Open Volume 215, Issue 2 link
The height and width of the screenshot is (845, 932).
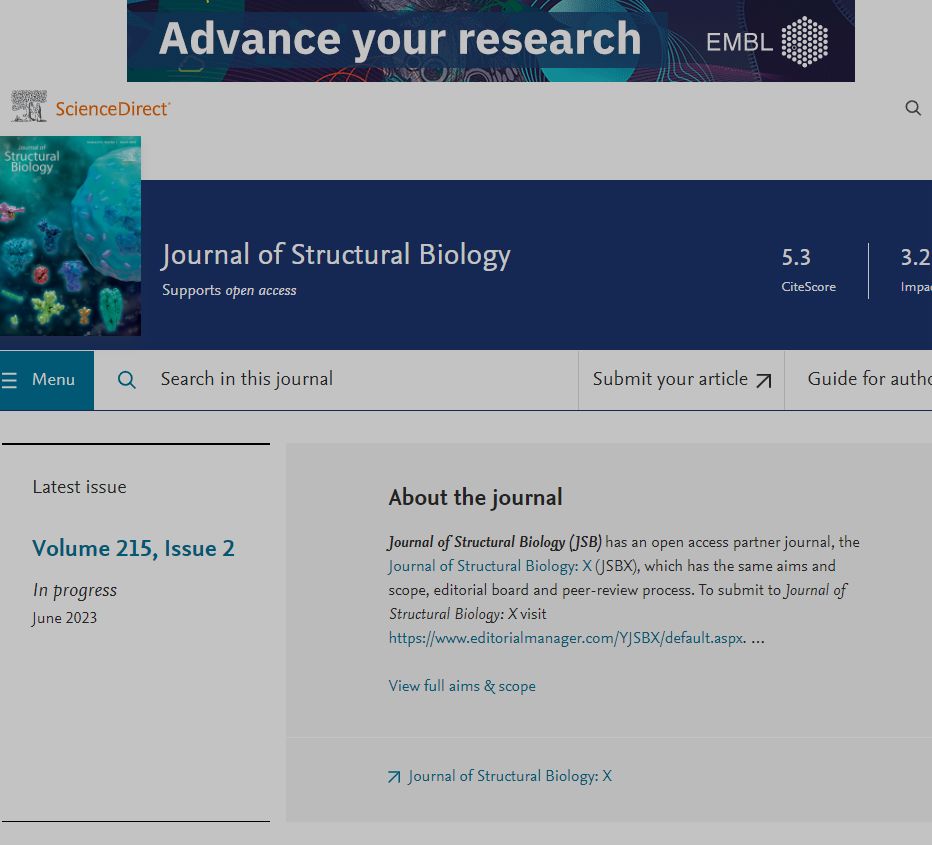133,548
